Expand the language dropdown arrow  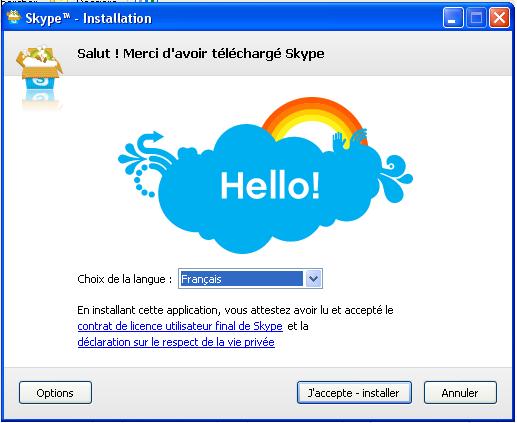(x=313, y=278)
